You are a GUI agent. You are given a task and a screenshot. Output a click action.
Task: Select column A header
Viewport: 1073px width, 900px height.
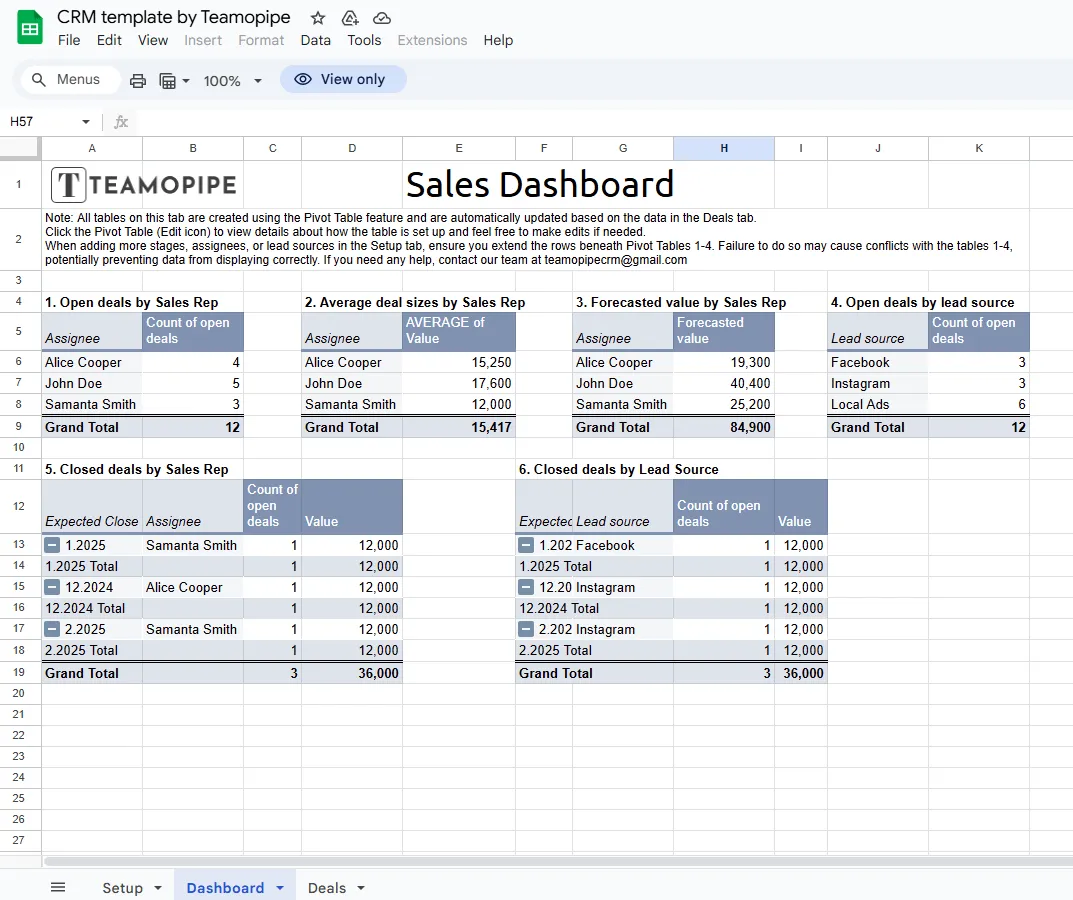(x=92, y=148)
